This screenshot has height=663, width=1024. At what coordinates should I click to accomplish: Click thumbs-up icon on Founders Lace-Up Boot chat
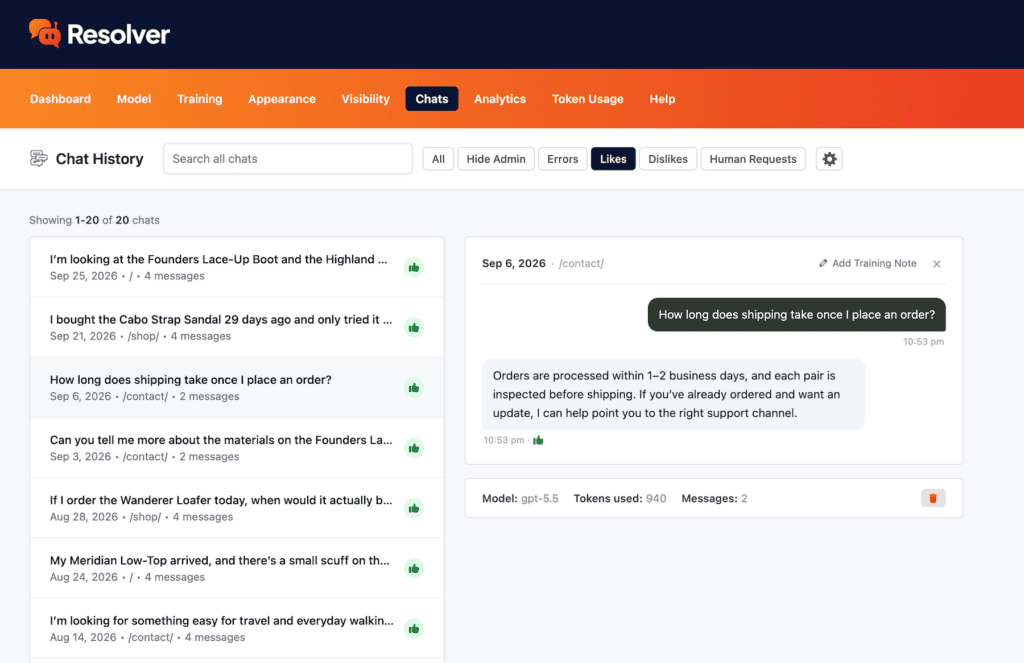tap(413, 267)
